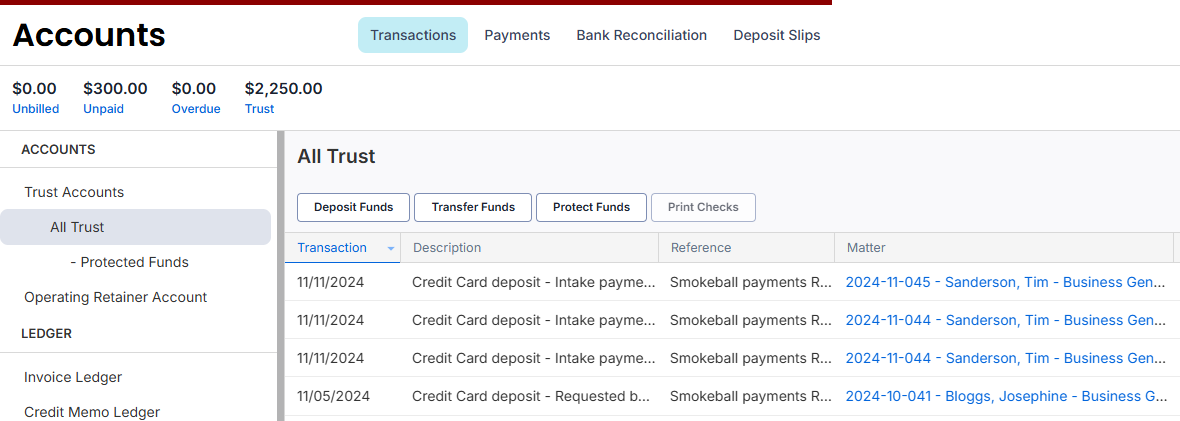Select Operating Retainer Account
Viewport: 1180px width, 421px height.
click(115, 297)
